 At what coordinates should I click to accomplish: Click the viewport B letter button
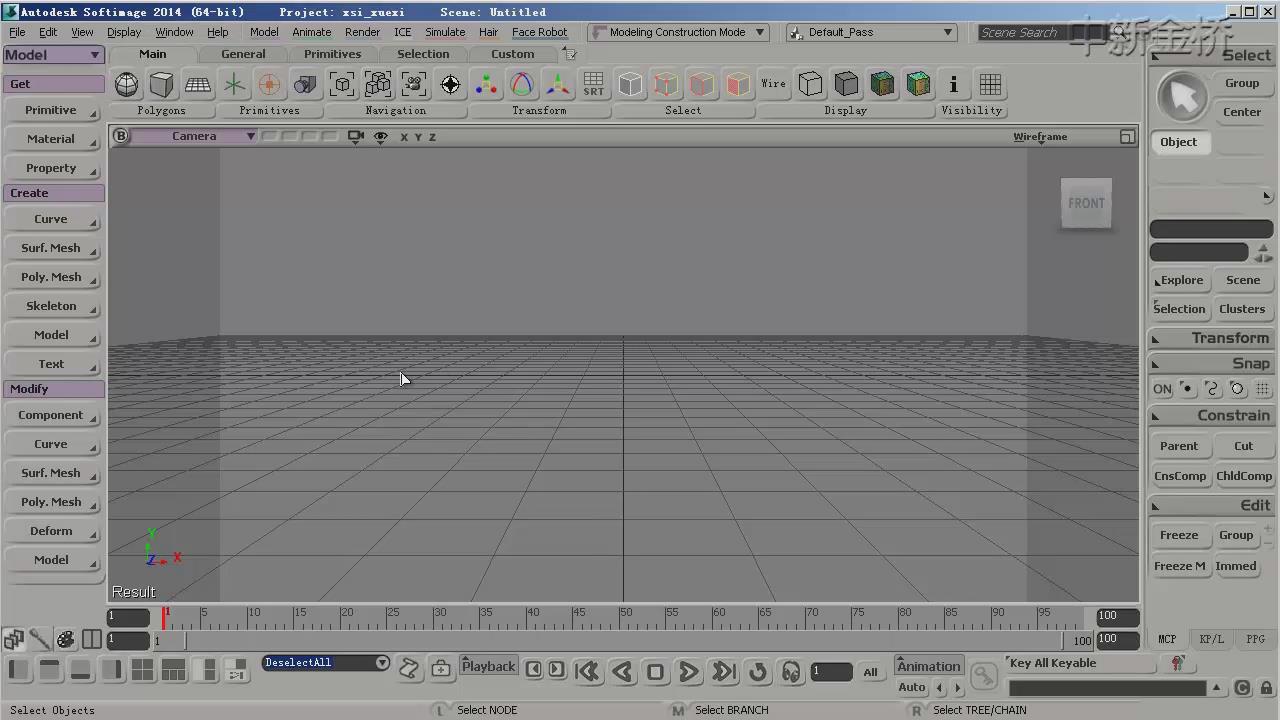(x=121, y=136)
